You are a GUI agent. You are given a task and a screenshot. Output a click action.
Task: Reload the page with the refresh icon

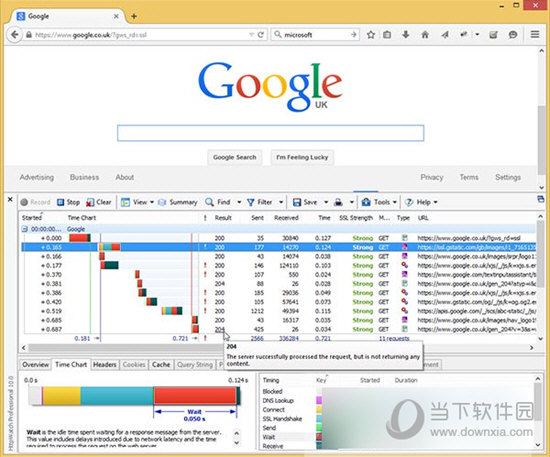click(x=261, y=35)
